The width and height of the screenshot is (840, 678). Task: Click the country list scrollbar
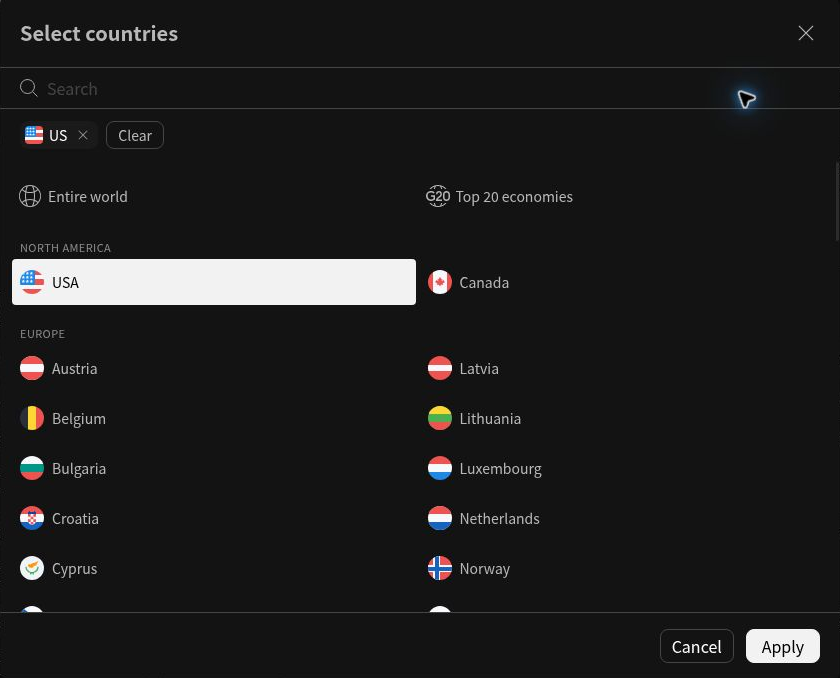(837, 201)
